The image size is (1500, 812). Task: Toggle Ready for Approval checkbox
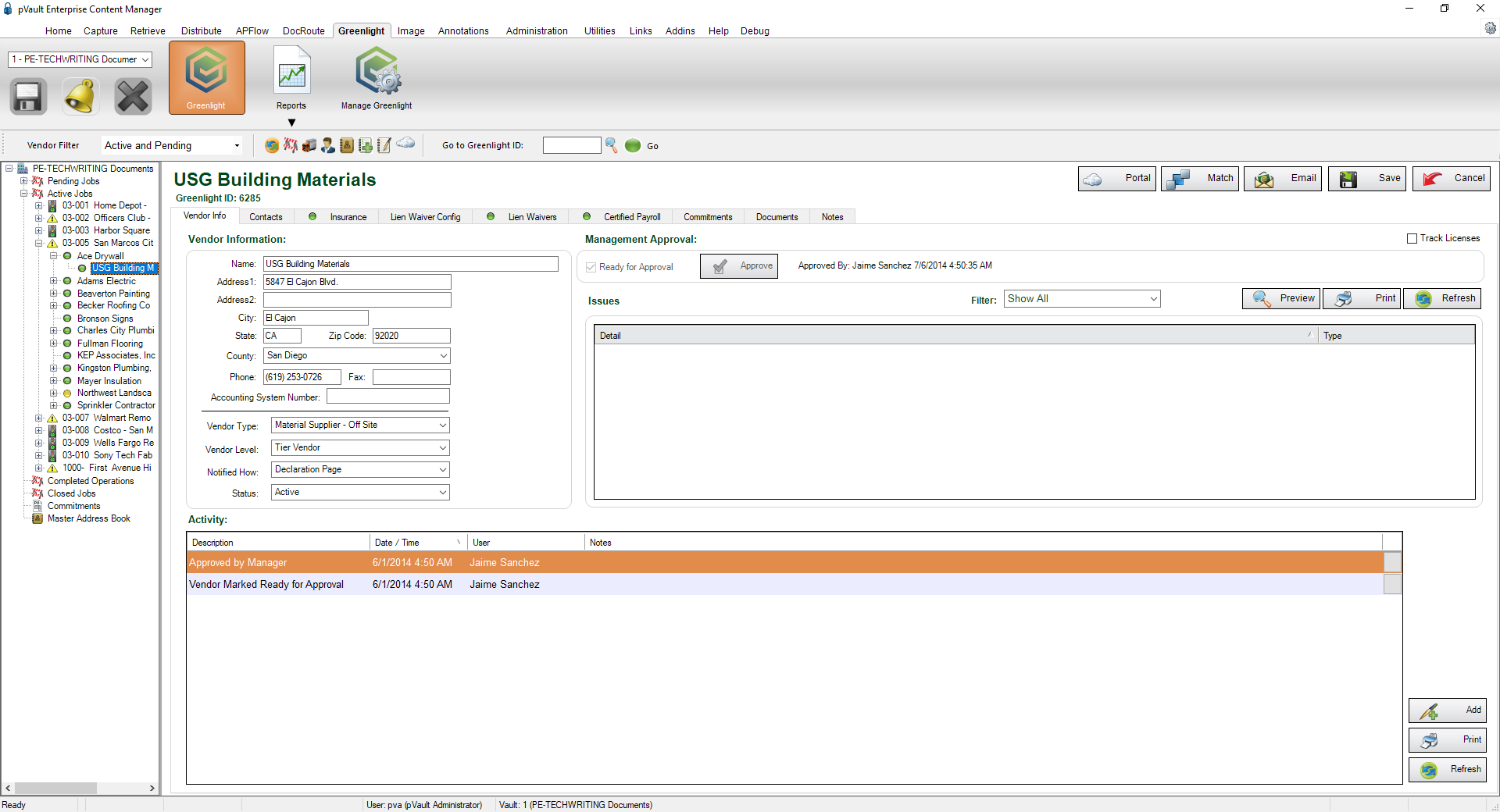point(591,267)
